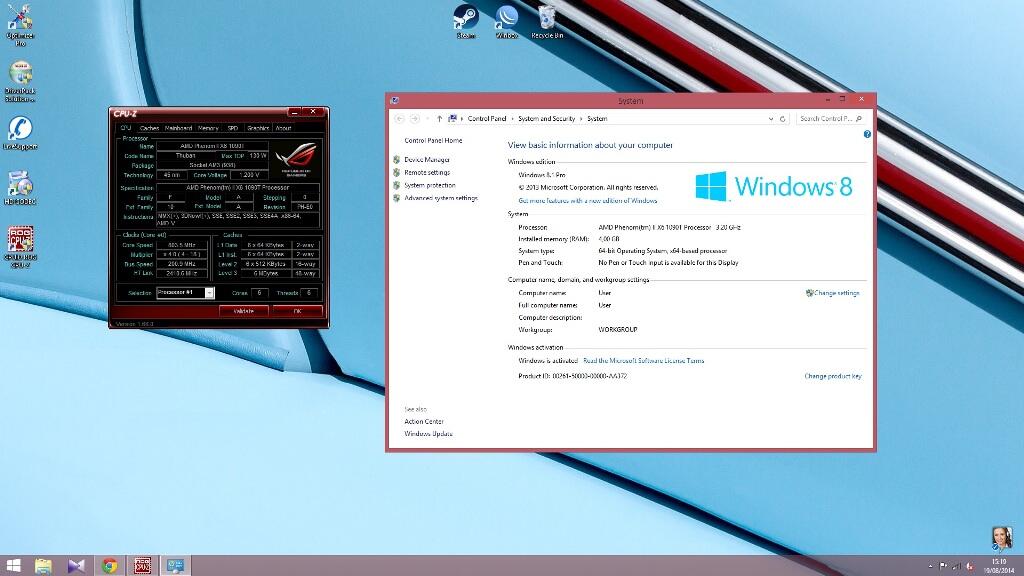Open Action Center link under See also
Screen dimensions: 1024x576
[x=424, y=422]
